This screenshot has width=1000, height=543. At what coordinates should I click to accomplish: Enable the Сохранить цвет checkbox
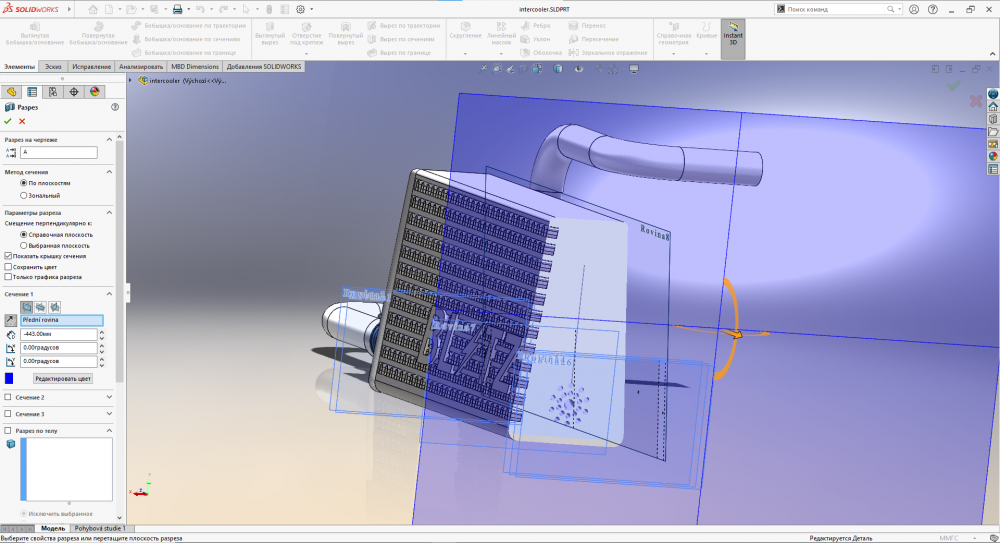(x=9, y=267)
